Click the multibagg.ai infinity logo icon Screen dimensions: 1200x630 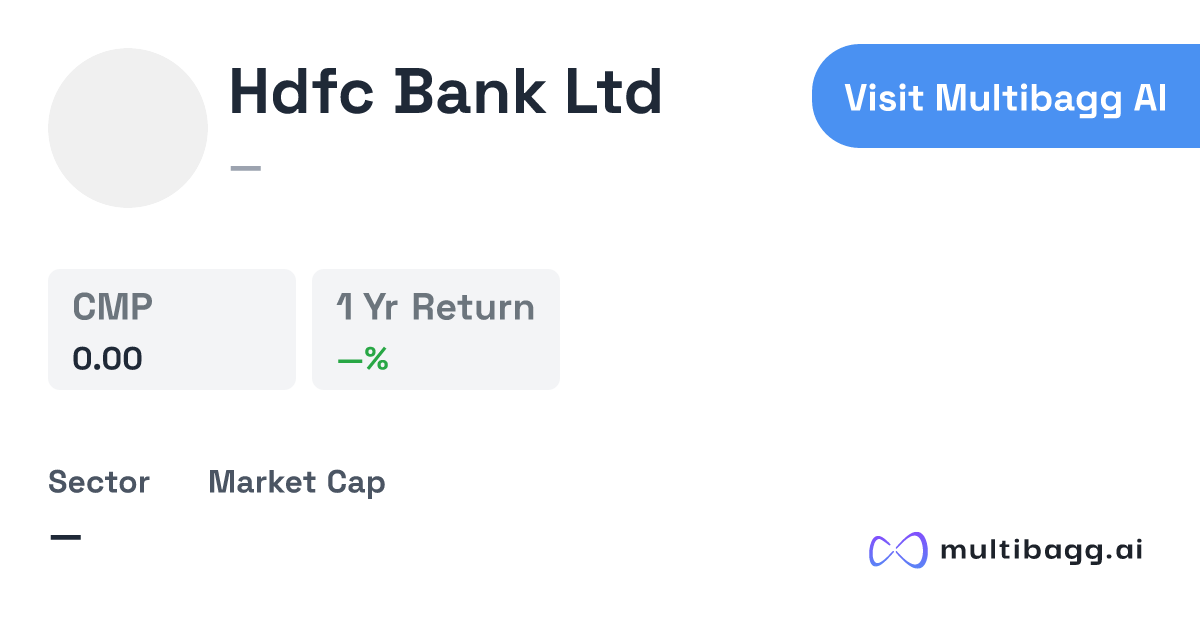click(897, 547)
